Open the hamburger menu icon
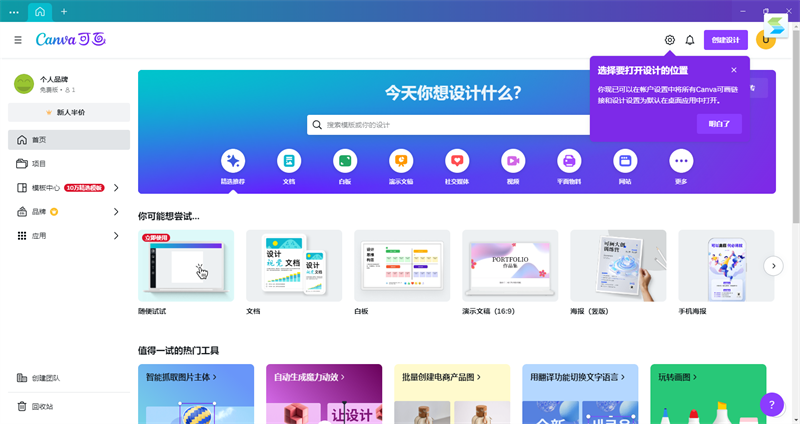Image resolution: width=800 pixels, height=424 pixels. (x=18, y=40)
